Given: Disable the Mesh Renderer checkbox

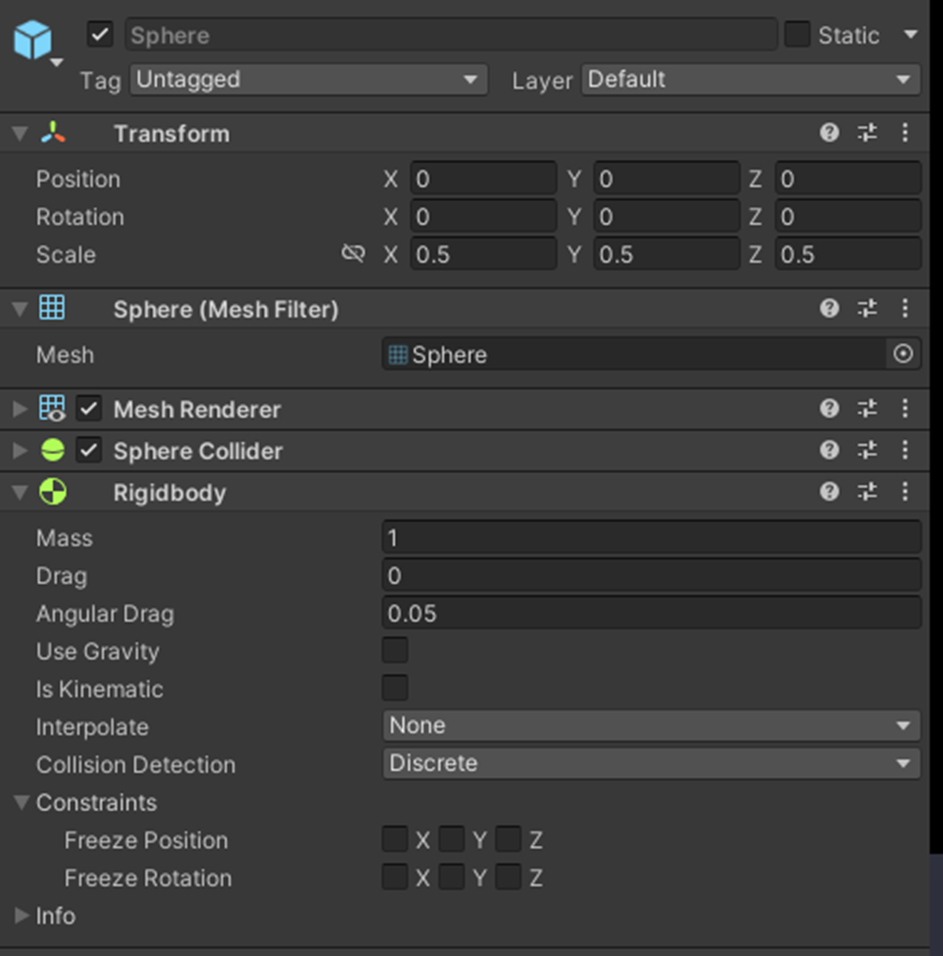Looking at the screenshot, I should pyautogui.click(x=89, y=408).
